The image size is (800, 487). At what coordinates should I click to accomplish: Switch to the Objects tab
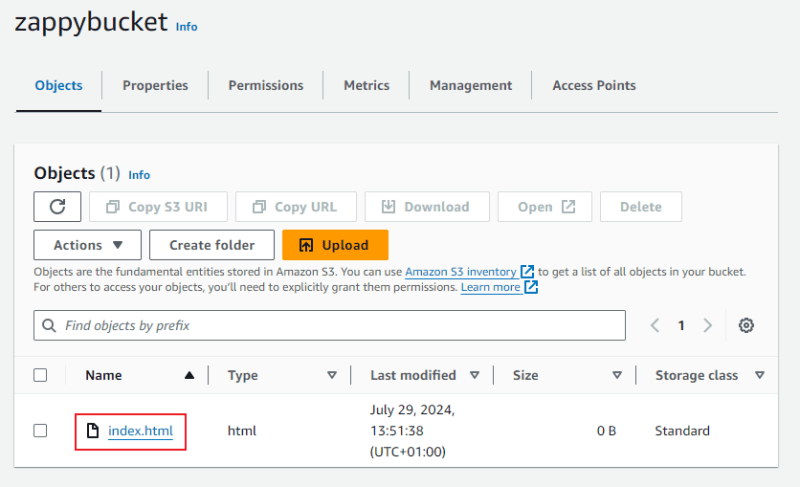[59, 85]
